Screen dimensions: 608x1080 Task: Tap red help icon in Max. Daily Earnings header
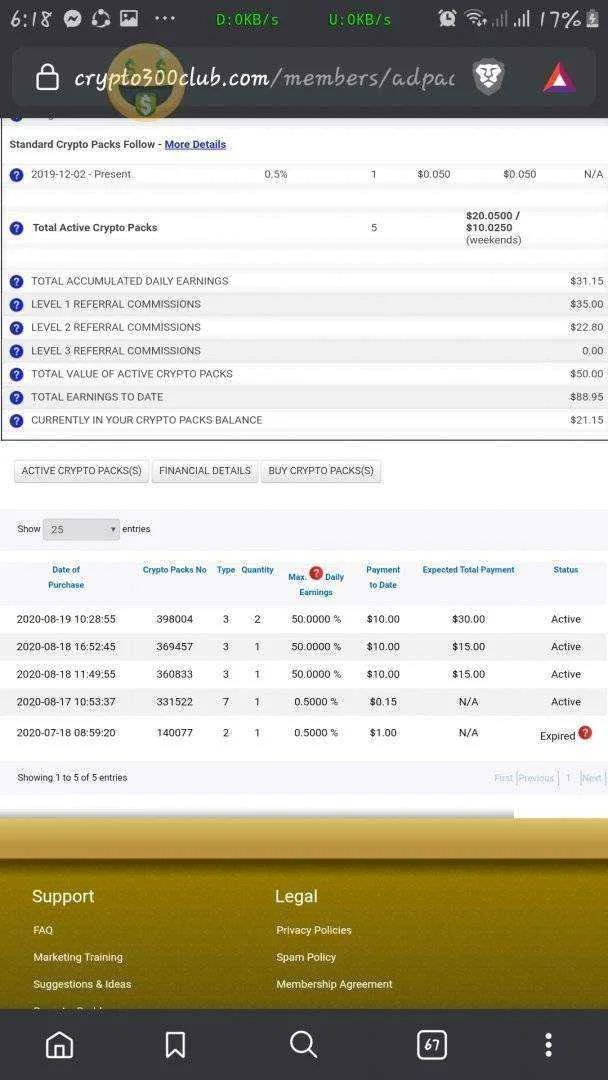(x=316, y=573)
